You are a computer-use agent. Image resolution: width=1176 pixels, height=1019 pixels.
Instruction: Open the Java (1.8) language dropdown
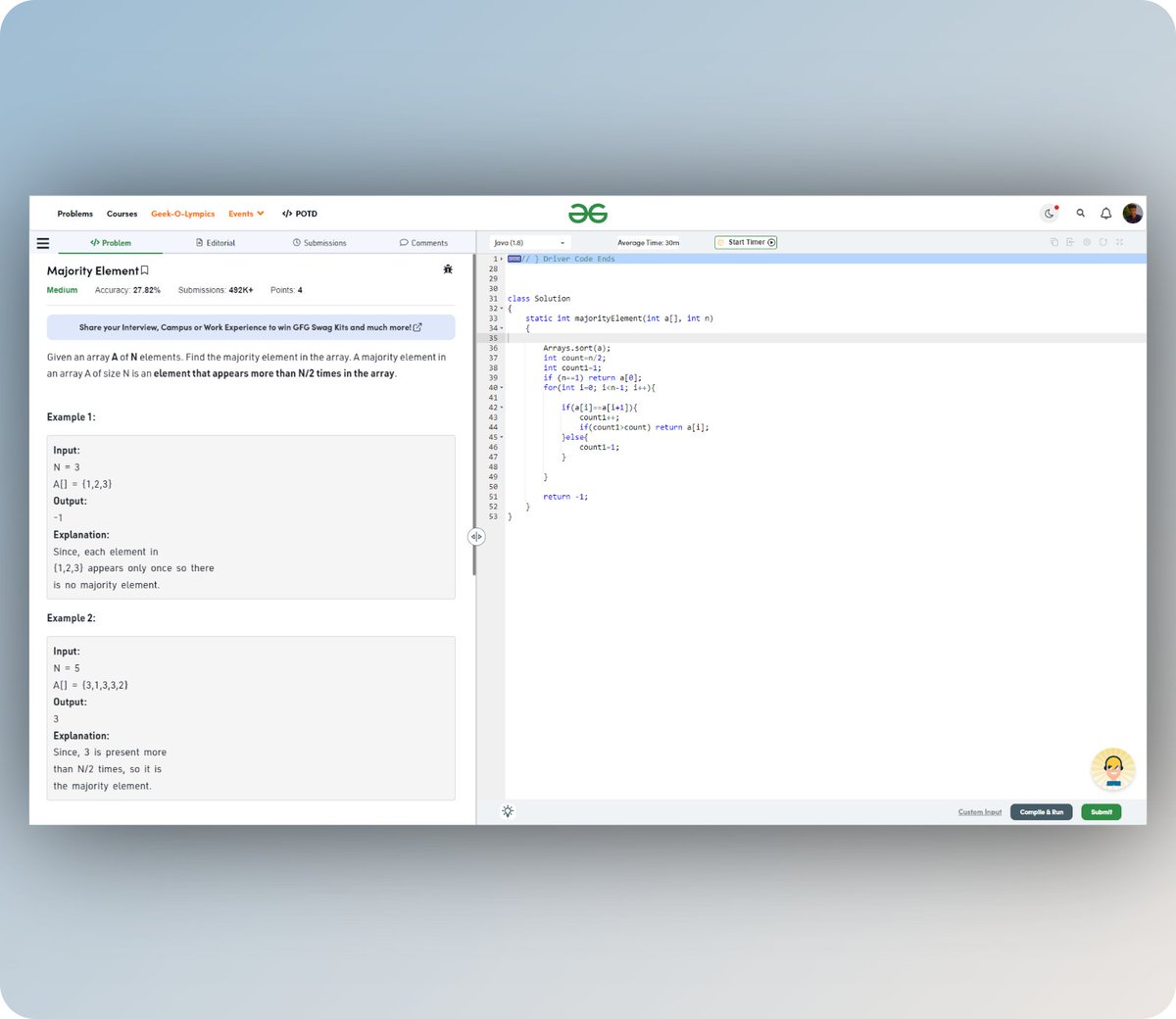529,243
